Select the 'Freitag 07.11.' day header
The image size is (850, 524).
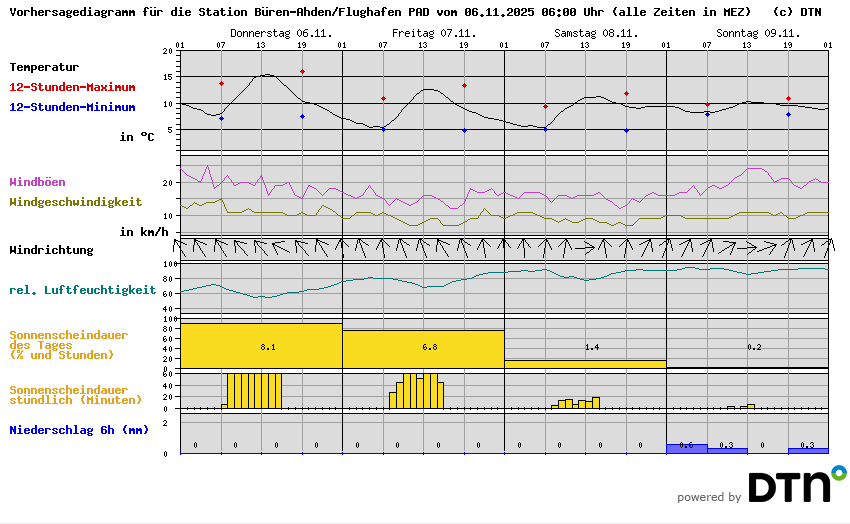pos(434,33)
